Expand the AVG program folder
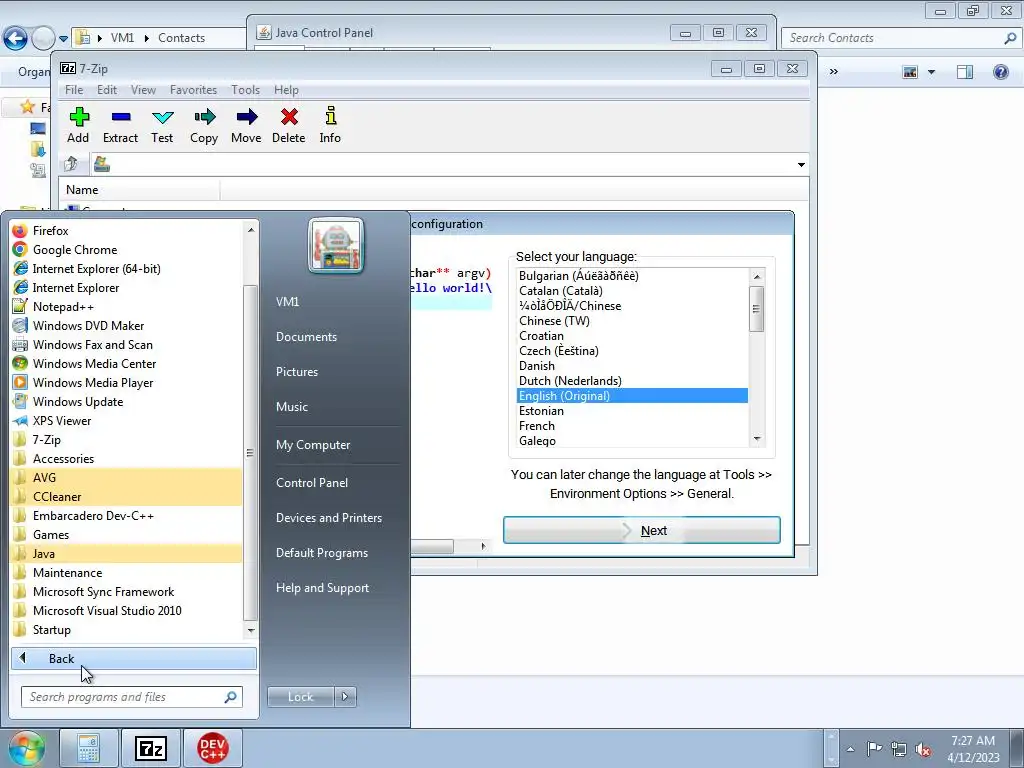 coord(127,477)
